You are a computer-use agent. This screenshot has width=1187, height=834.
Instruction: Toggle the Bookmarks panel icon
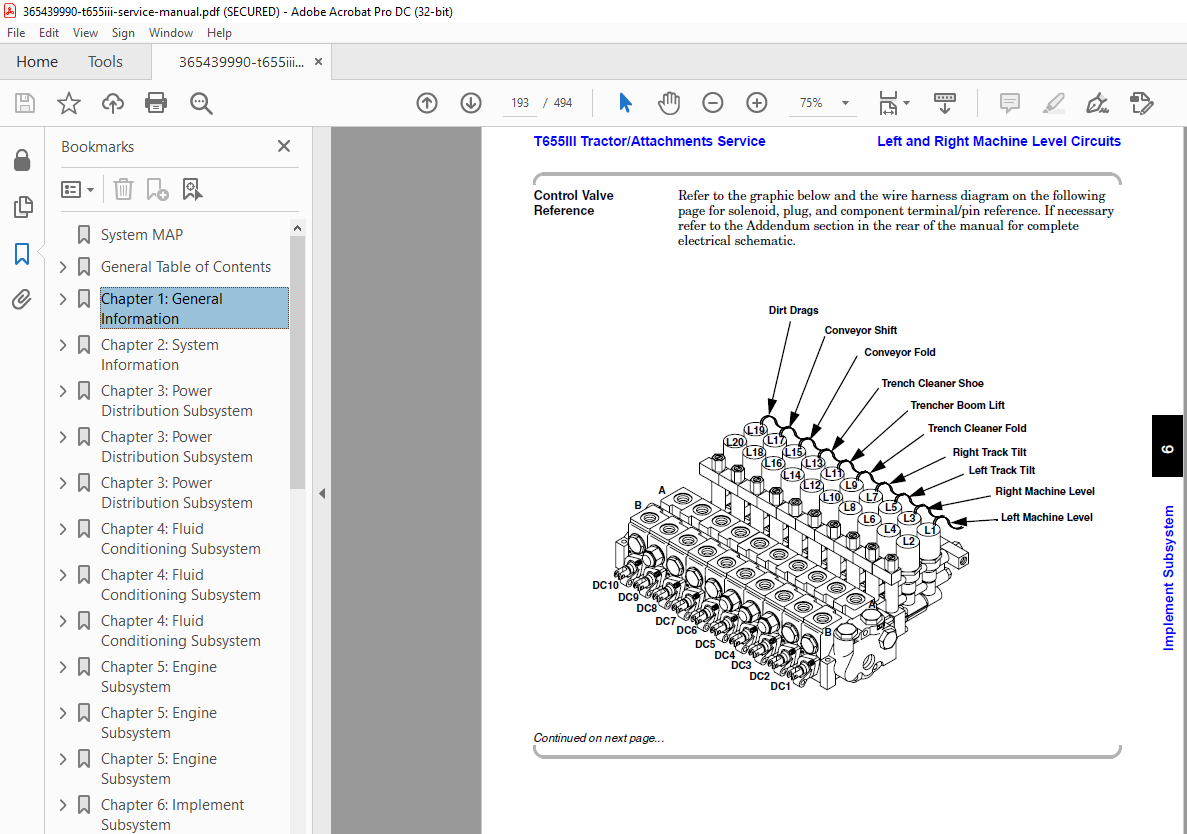click(22, 254)
